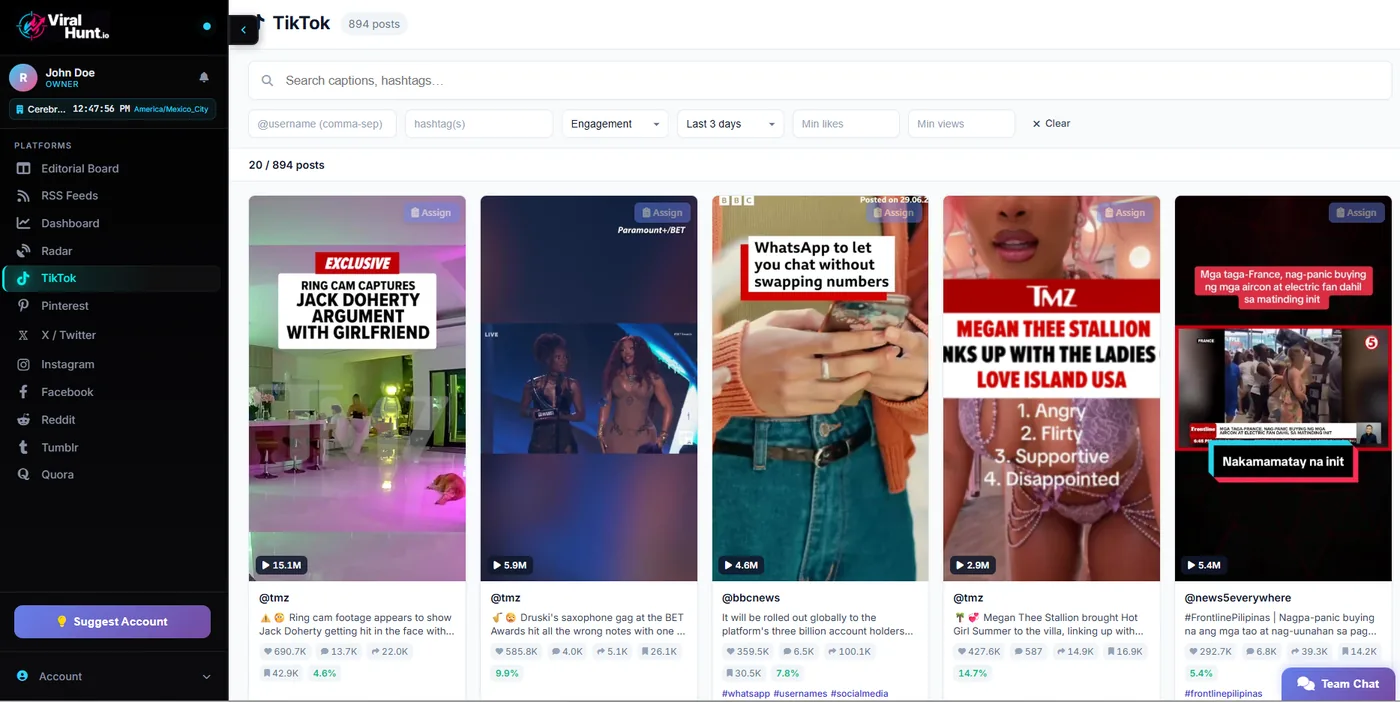Click the @news5everywhere username
Screen dimensions: 1400x702
tap(1238, 598)
